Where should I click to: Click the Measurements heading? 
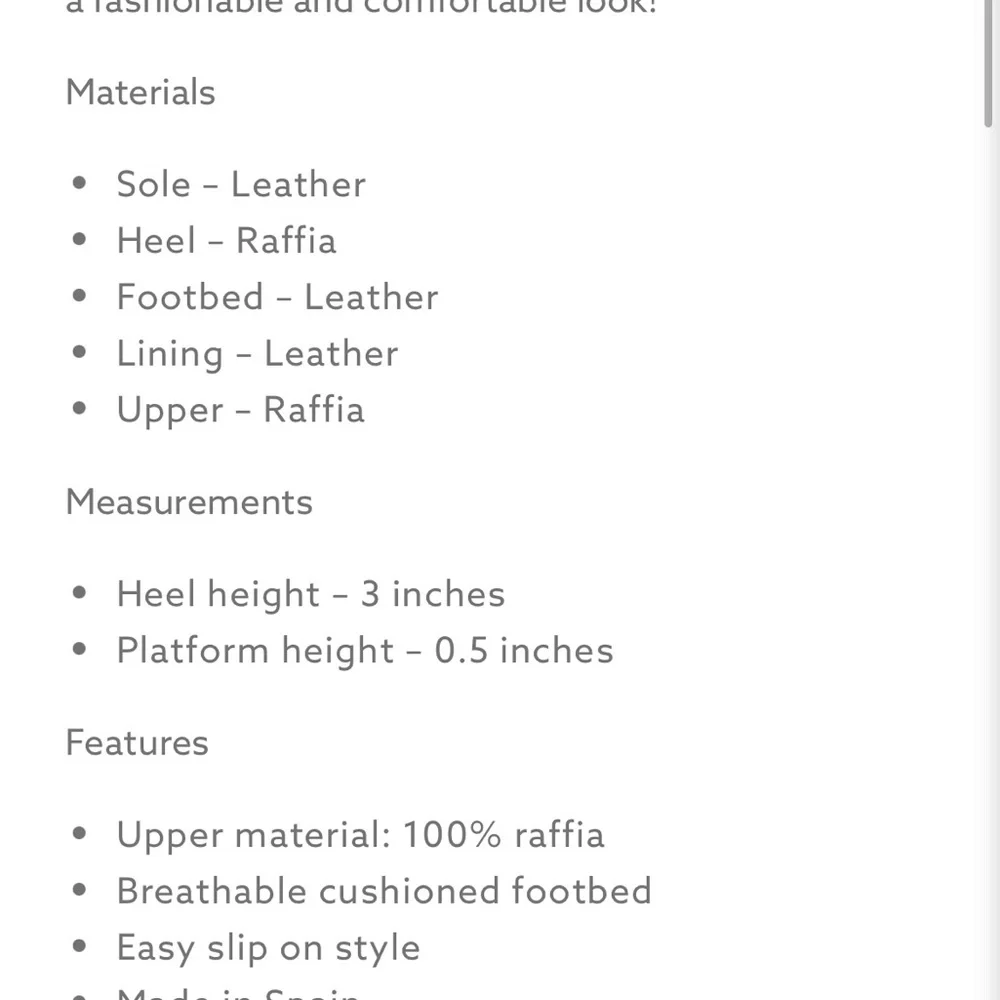click(189, 501)
